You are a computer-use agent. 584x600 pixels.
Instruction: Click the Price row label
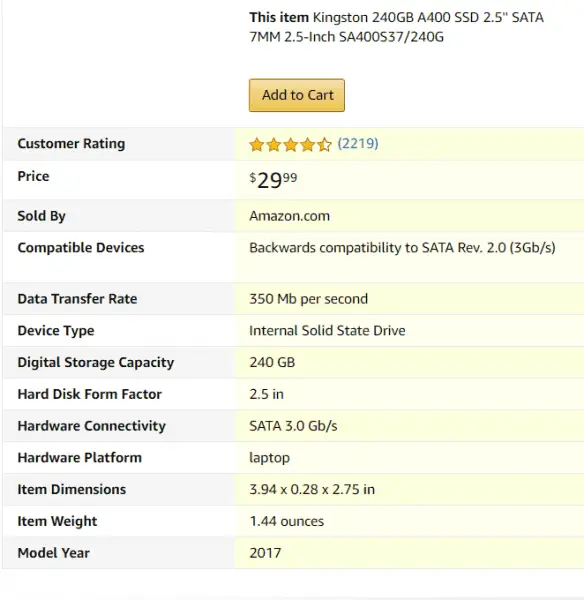(x=33, y=176)
